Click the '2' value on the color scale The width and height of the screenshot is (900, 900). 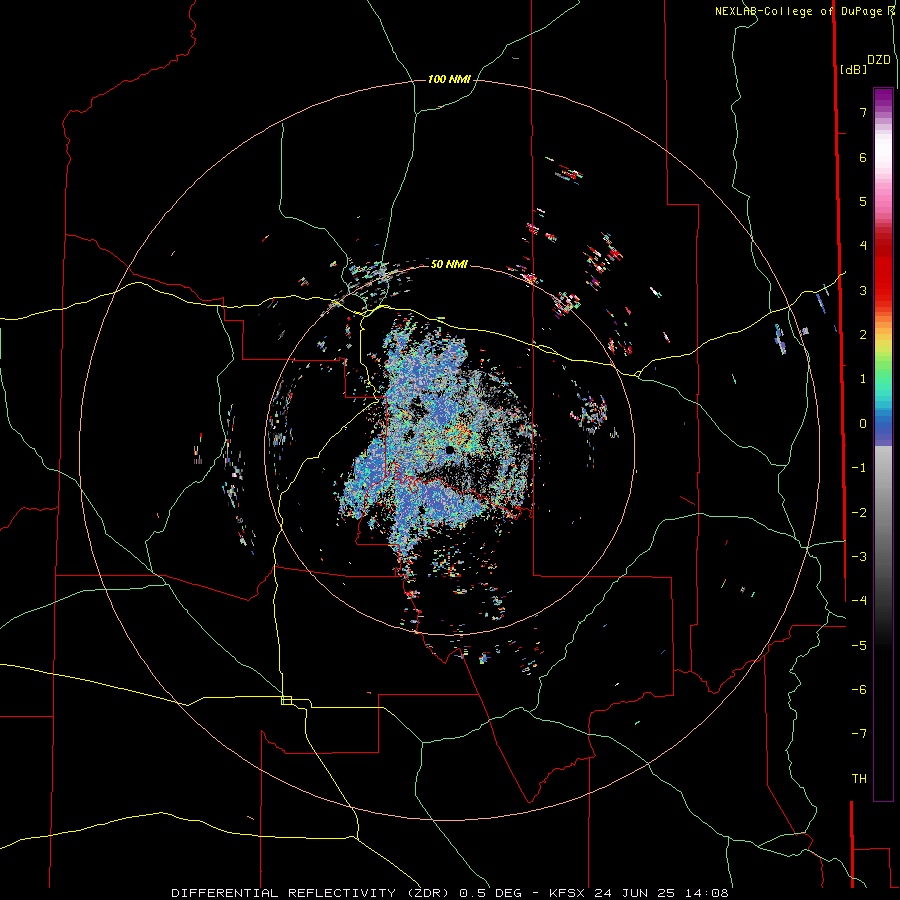(863, 335)
